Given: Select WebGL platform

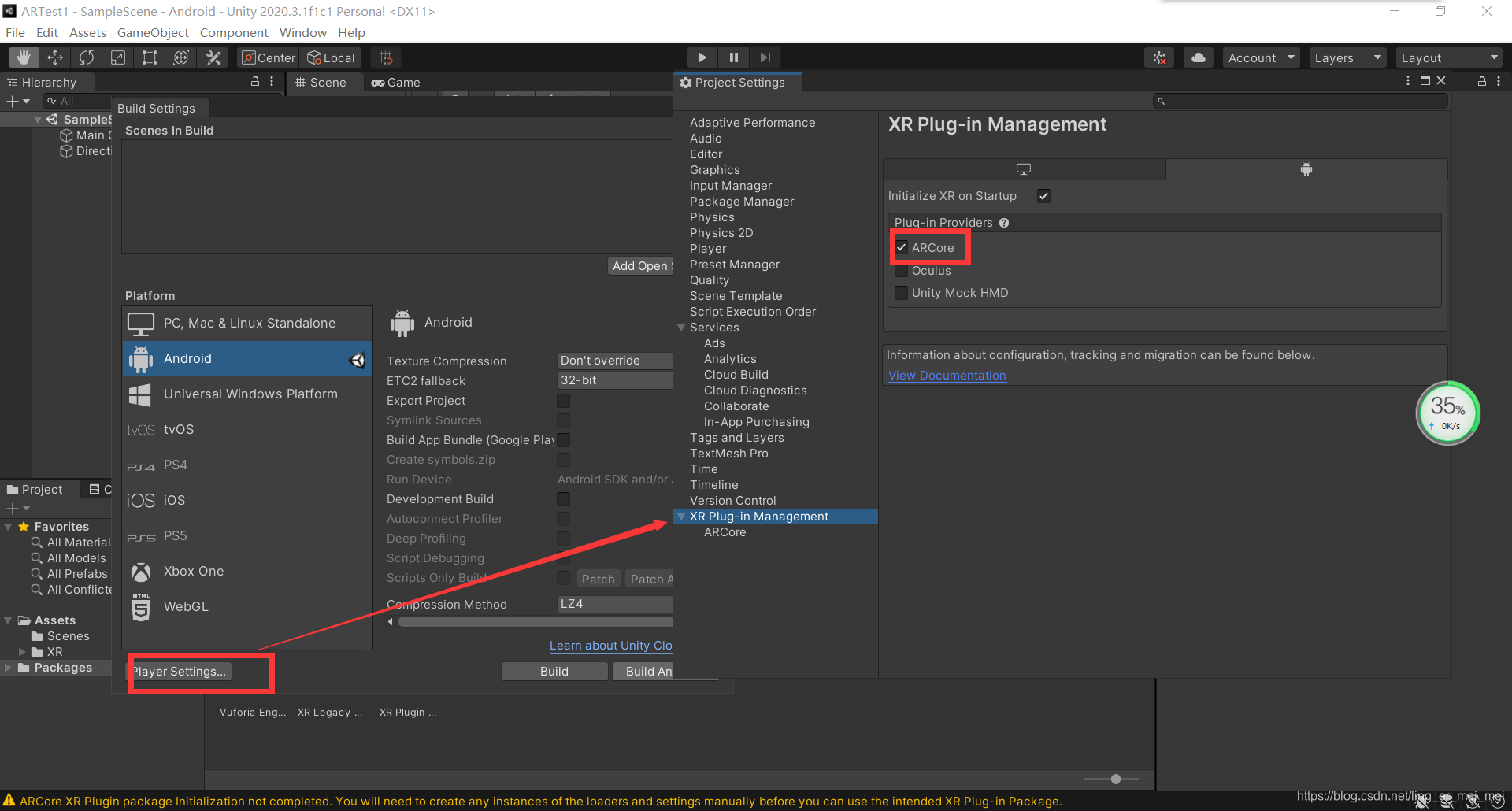Looking at the screenshot, I should click(247, 606).
